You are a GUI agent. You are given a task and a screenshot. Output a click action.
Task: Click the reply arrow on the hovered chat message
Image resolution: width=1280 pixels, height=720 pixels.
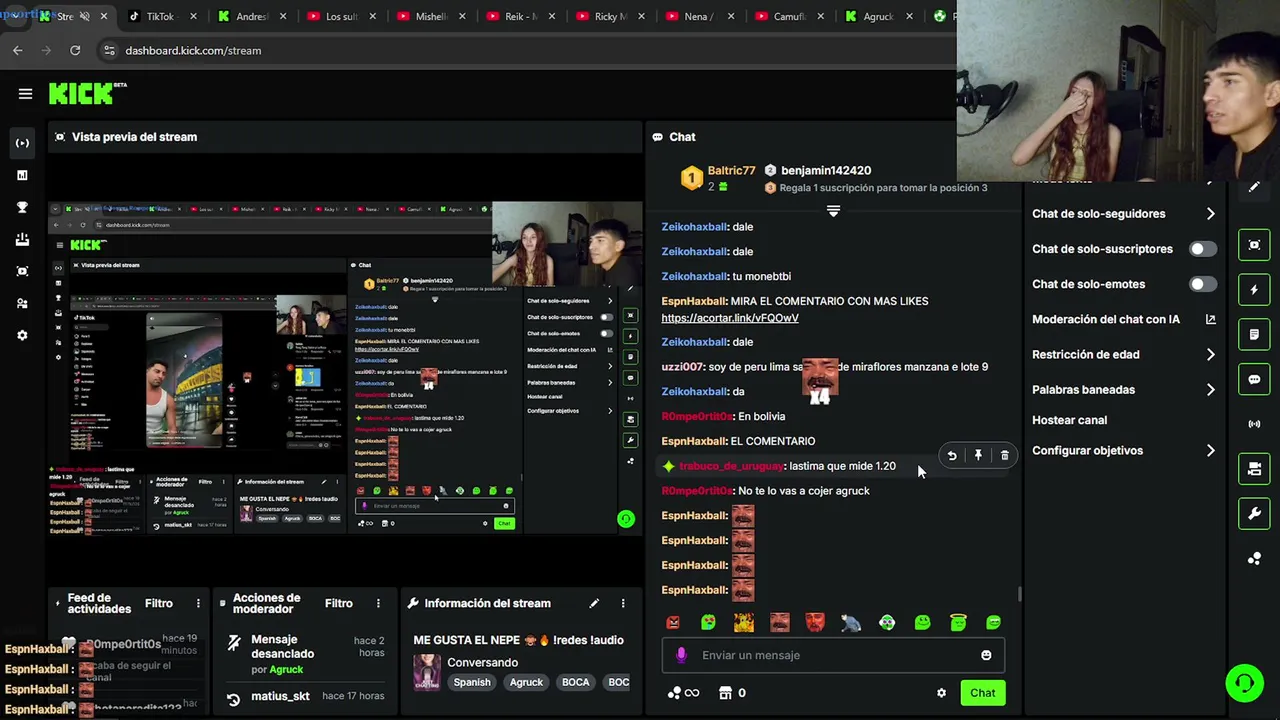coord(952,456)
